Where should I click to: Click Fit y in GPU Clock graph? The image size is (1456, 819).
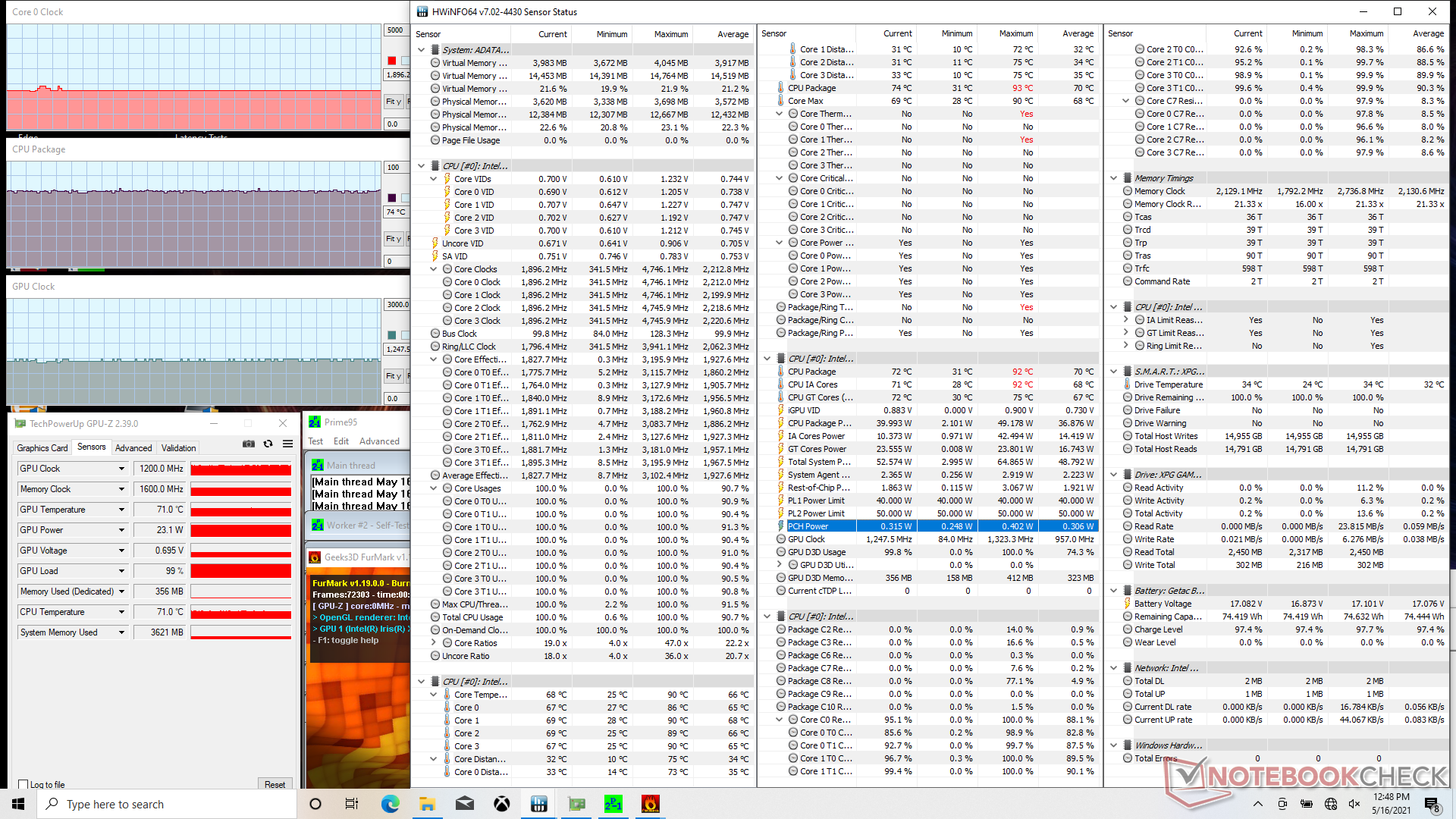pos(394,376)
